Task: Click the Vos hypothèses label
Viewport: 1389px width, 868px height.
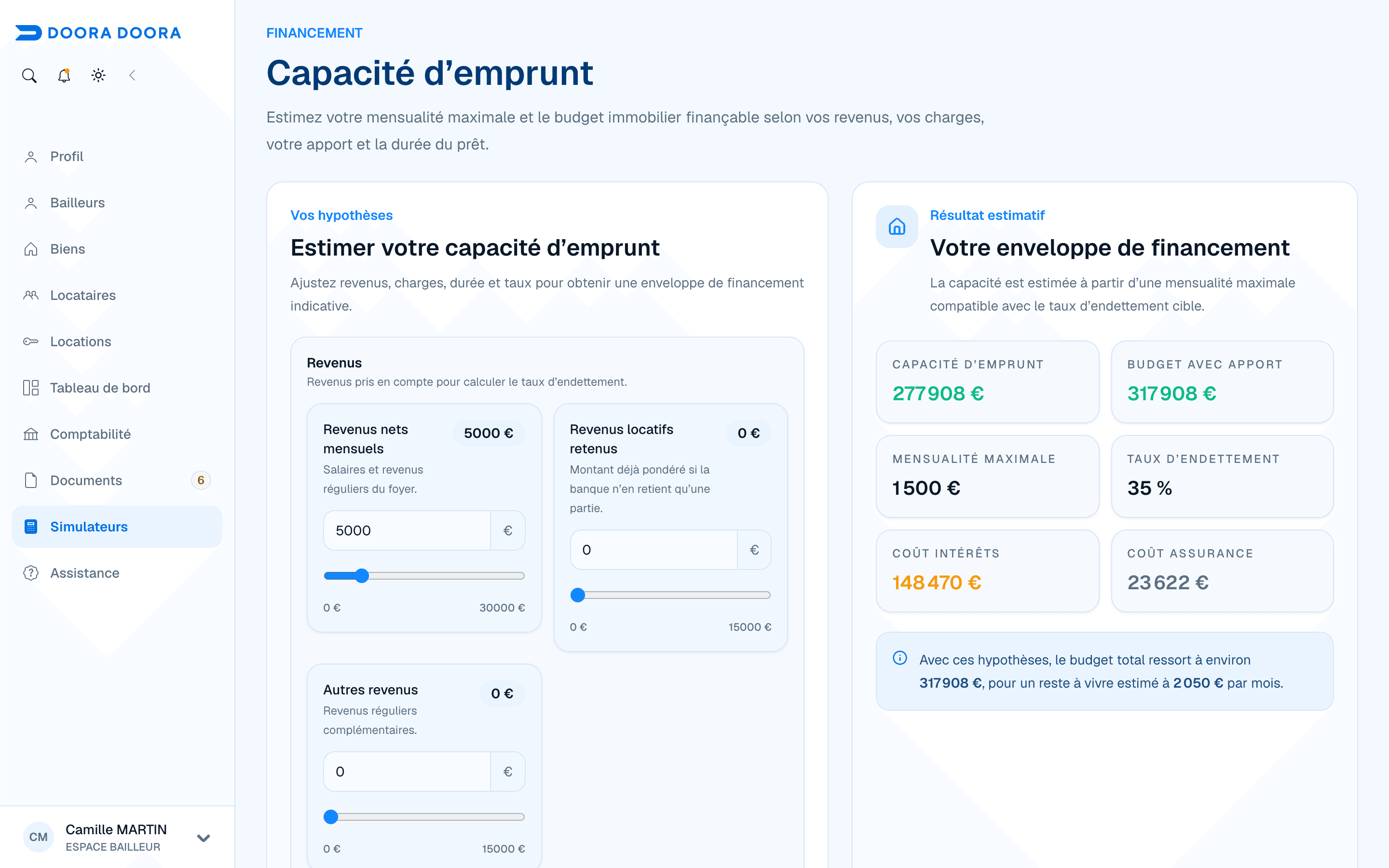Action: [x=341, y=215]
